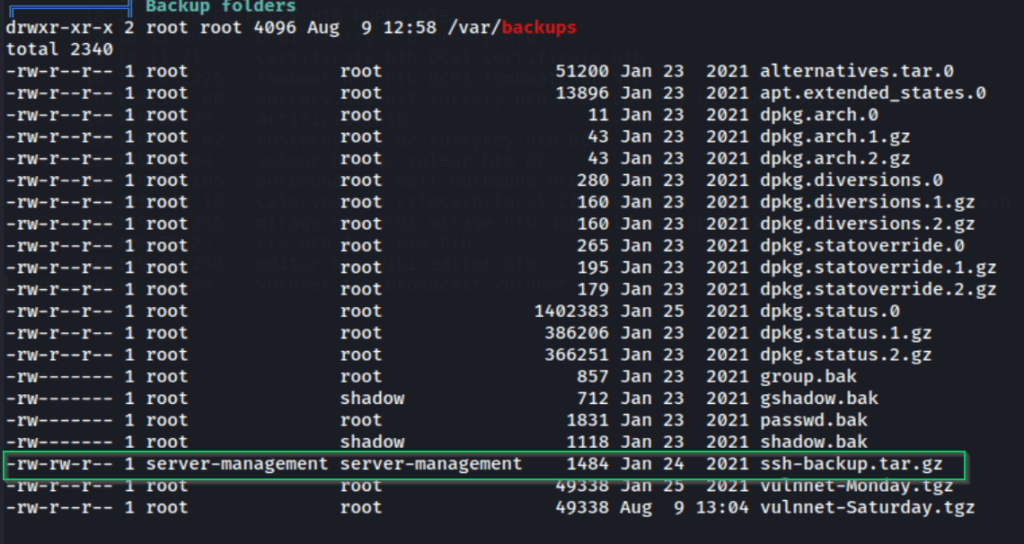Click the file size 51200
Image resolution: width=1024 pixels, height=544 pixels.
583,71
